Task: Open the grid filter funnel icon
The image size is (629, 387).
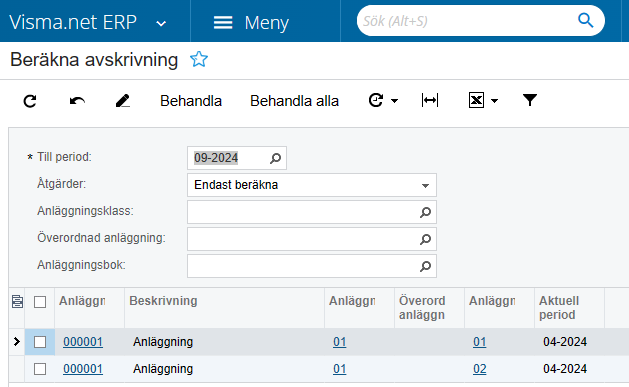Action: pyautogui.click(x=530, y=100)
